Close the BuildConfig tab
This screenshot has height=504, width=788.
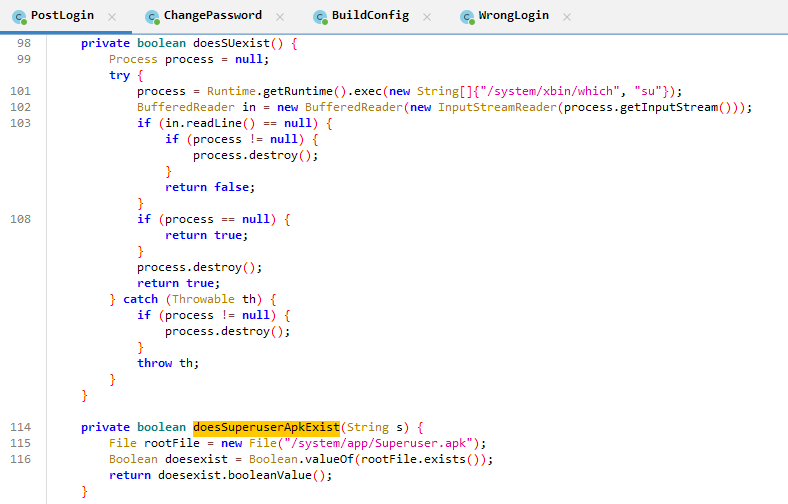[x=427, y=17]
